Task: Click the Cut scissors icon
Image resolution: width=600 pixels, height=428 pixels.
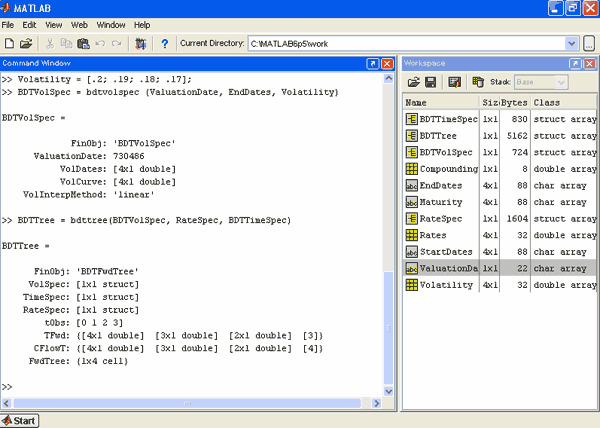Action: tap(50, 44)
